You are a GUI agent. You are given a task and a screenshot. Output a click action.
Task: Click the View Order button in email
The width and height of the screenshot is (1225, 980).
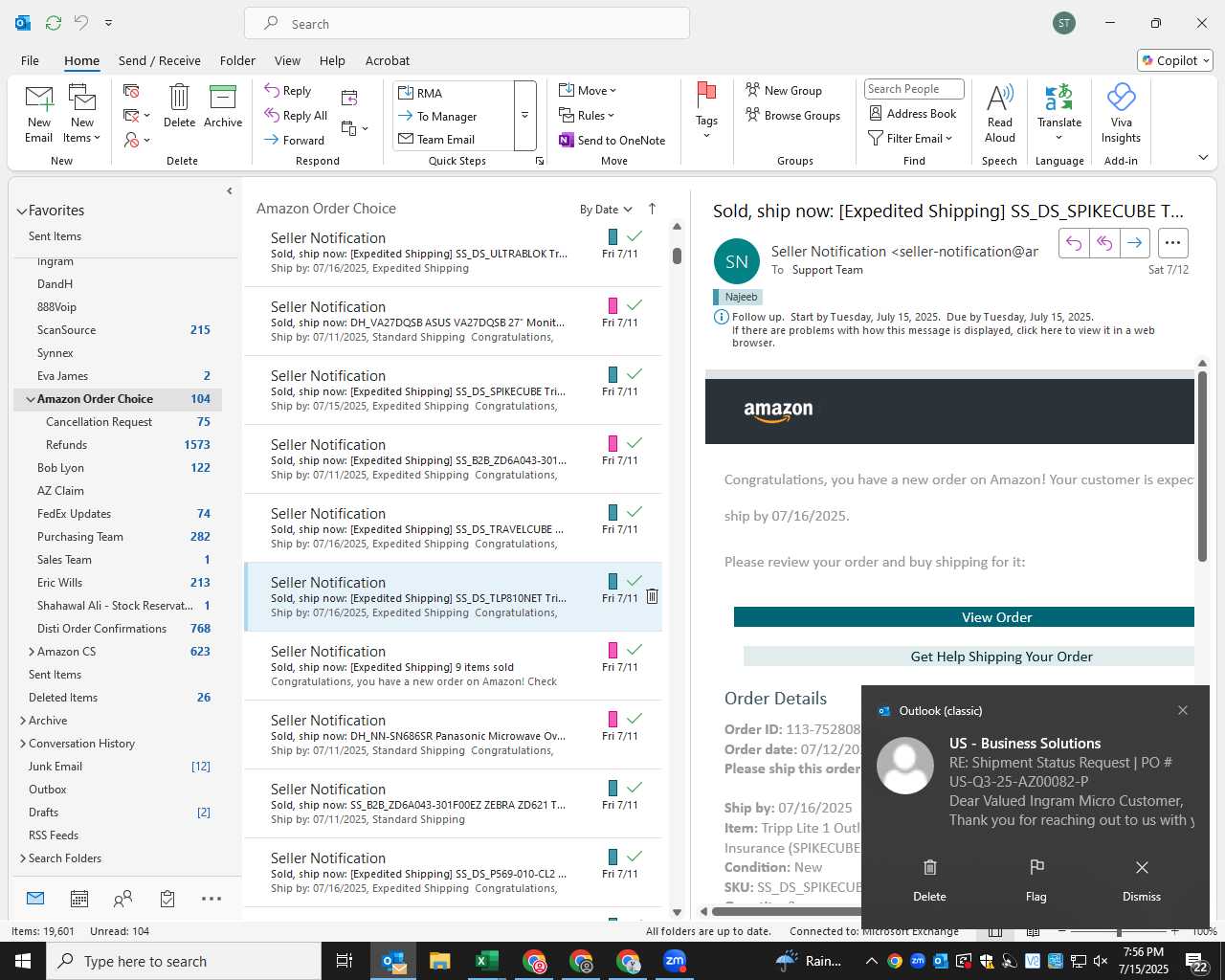[964, 617]
